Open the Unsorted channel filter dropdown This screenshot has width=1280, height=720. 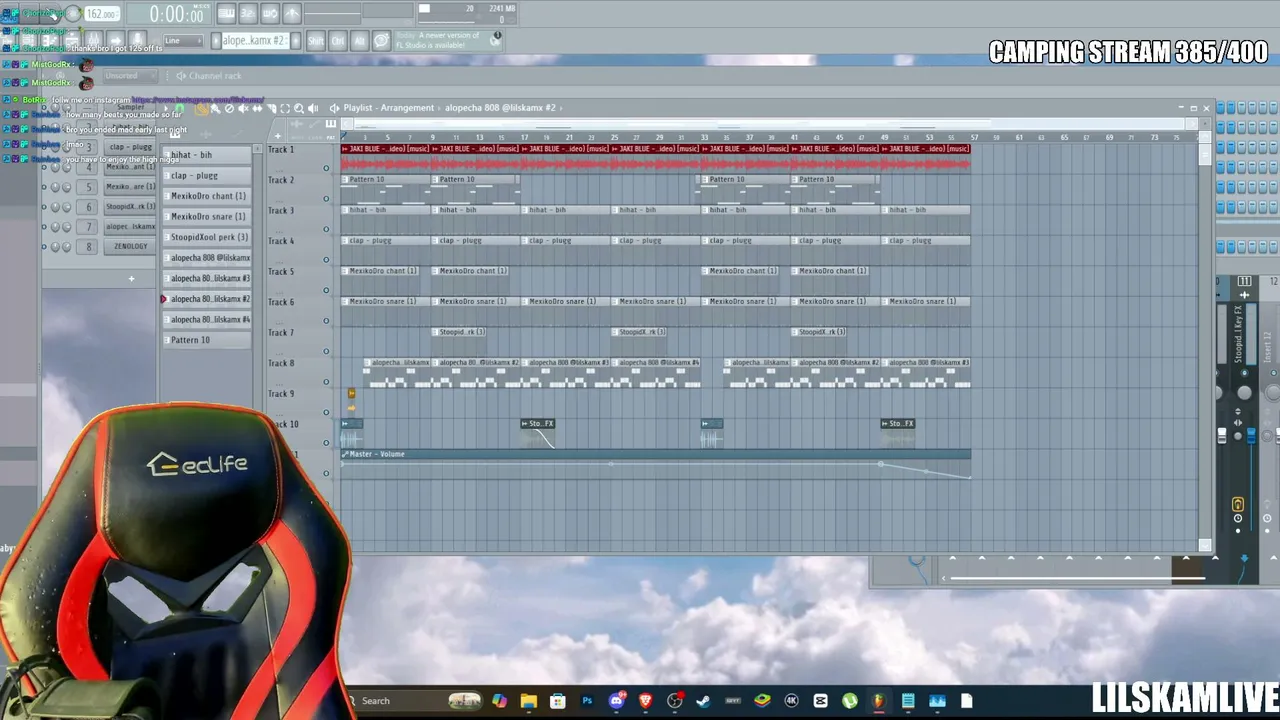coord(130,76)
